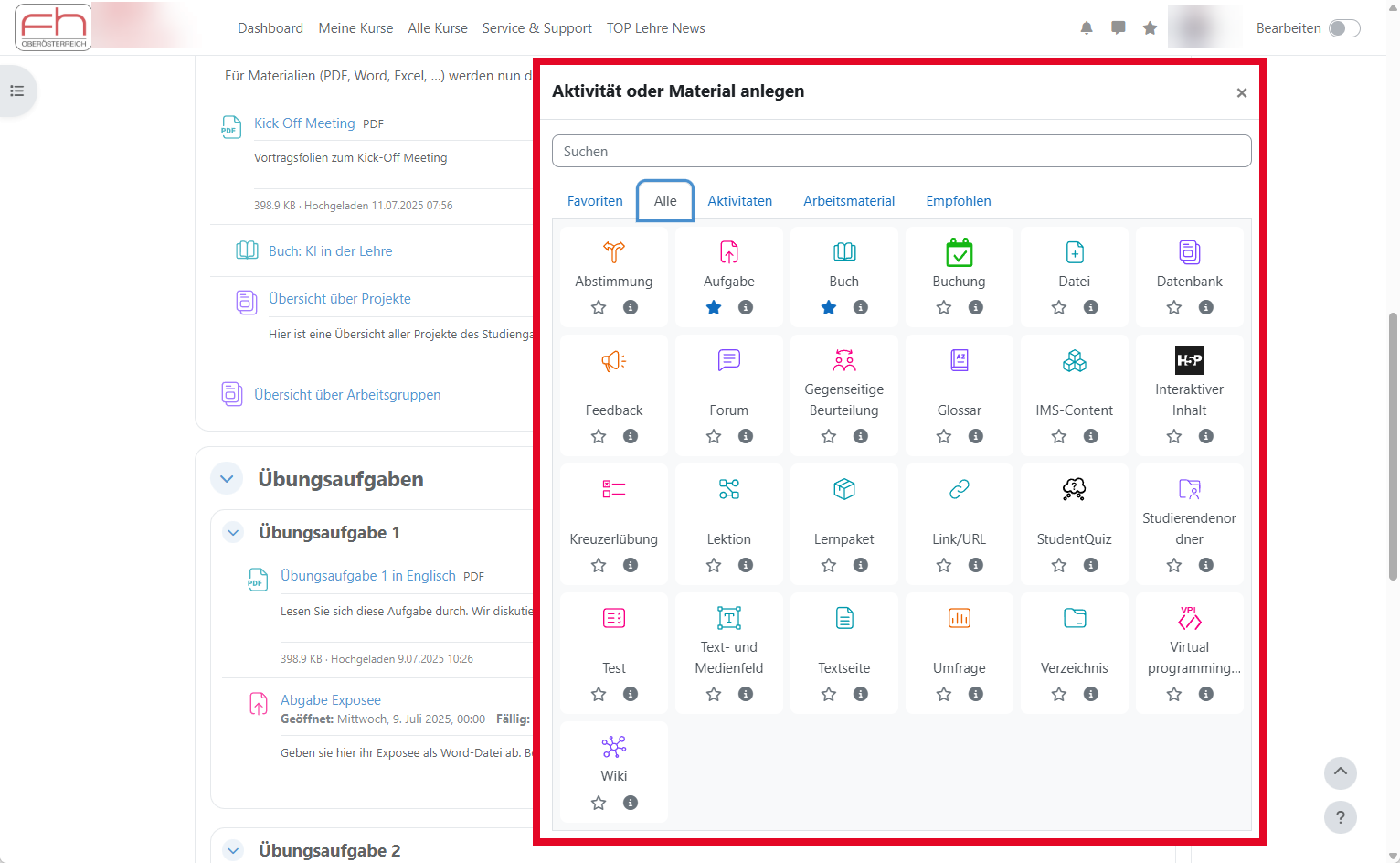This screenshot has width=1400, height=863.
Task: Open the help question mark button
Action: (1341, 817)
